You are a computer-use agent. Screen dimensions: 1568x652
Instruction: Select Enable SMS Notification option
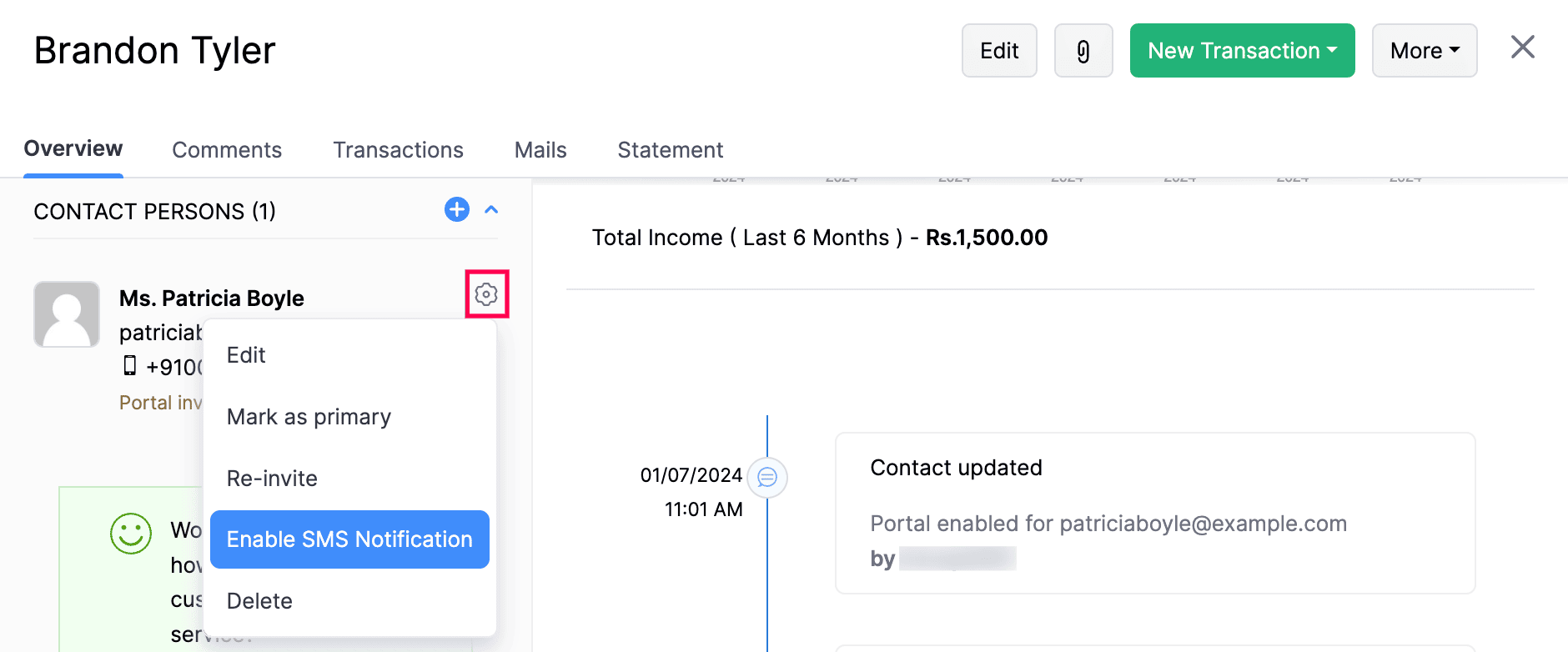(349, 539)
